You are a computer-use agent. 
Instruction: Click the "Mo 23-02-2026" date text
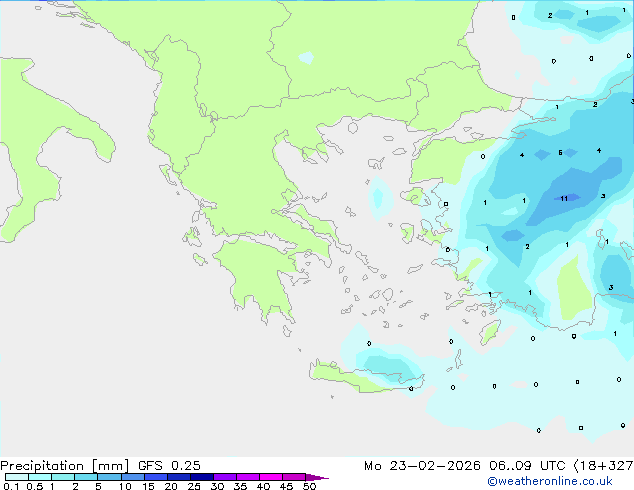tap(422, 466)
